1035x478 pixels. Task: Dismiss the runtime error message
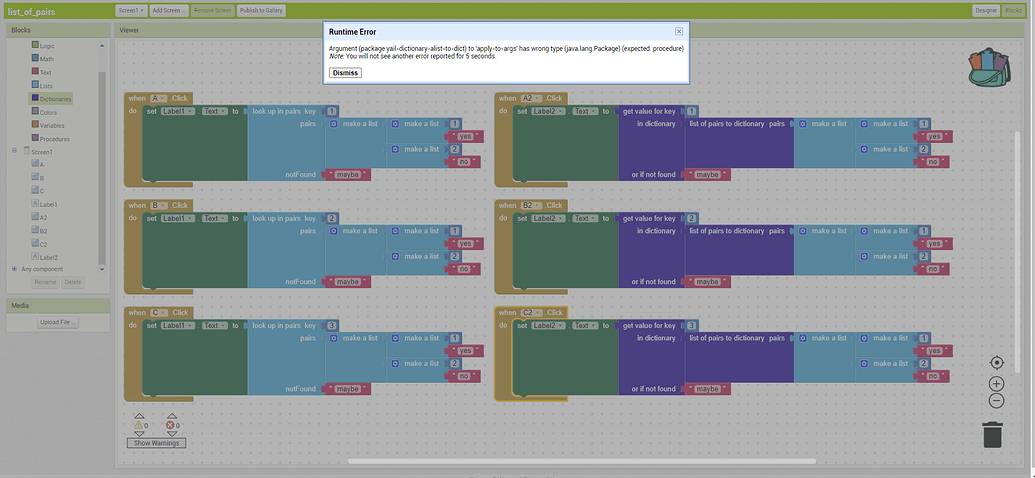[x=345, y=72]
